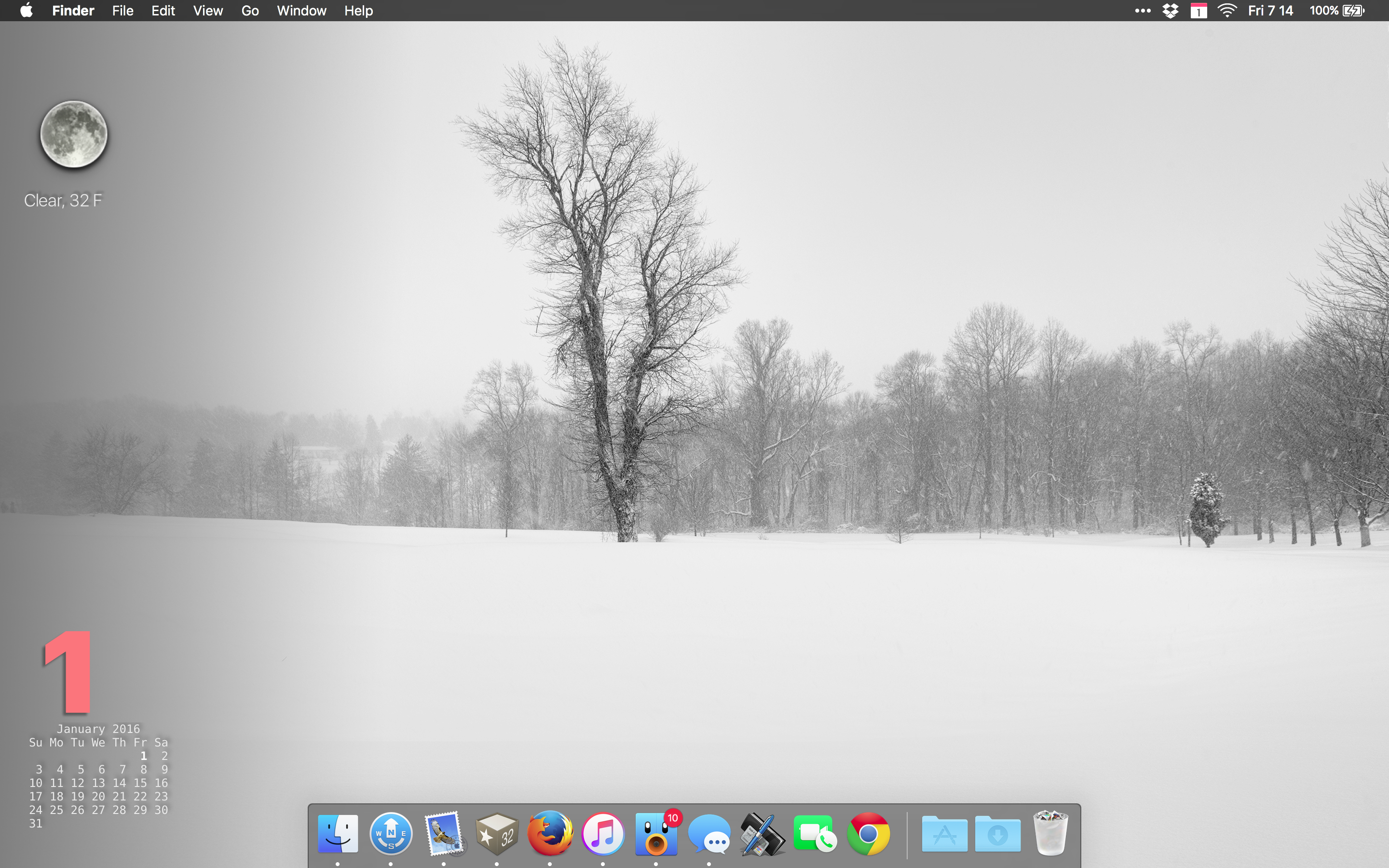Open the Wi-Fi status menu
Screen dimensions: 1389x868
coord(1226,11)
